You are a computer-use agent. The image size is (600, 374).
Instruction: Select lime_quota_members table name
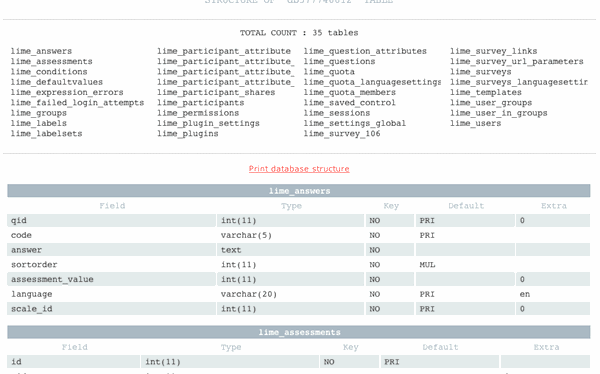[x=350, y=93]
